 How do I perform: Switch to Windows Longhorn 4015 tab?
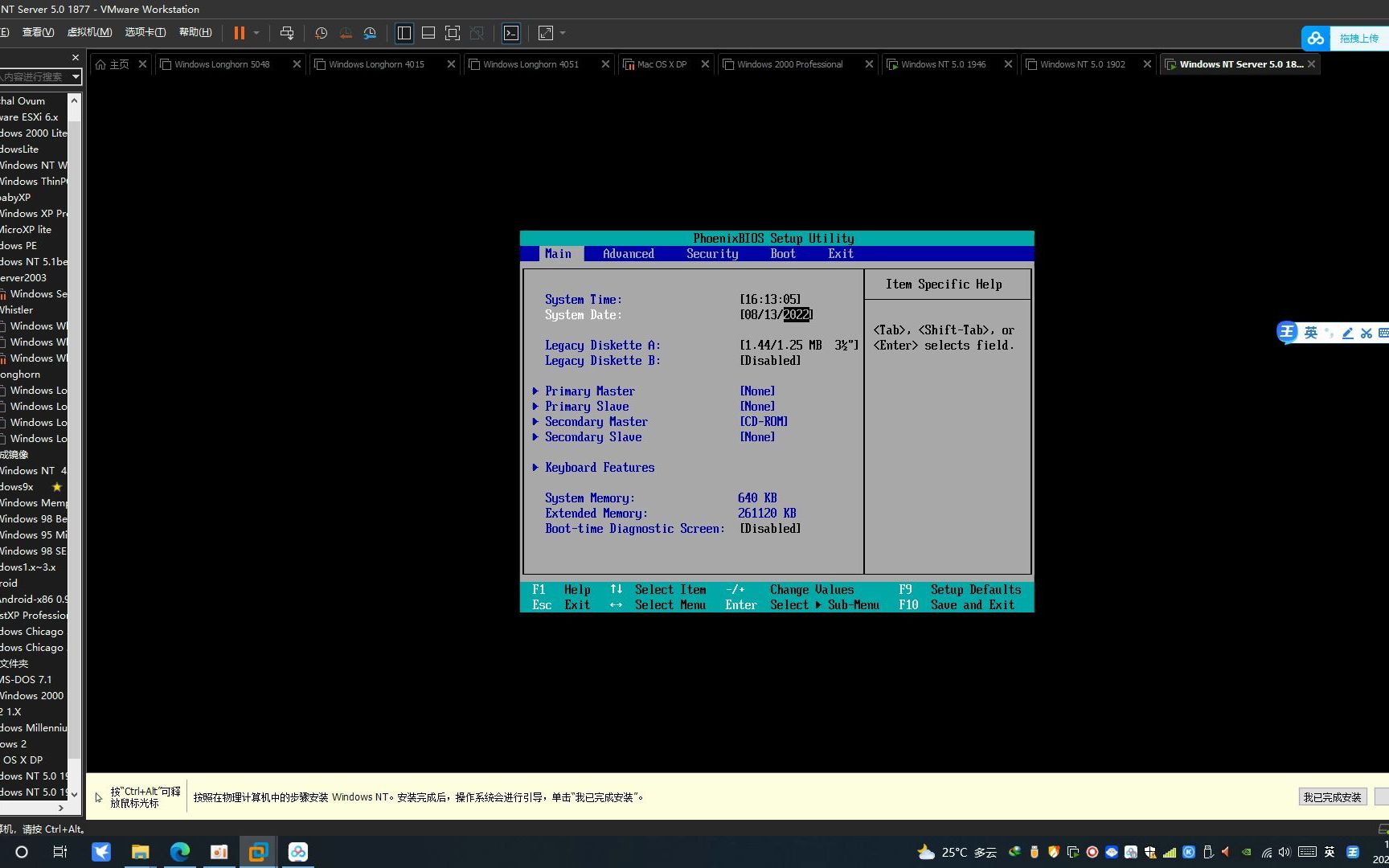pos(376,64)
